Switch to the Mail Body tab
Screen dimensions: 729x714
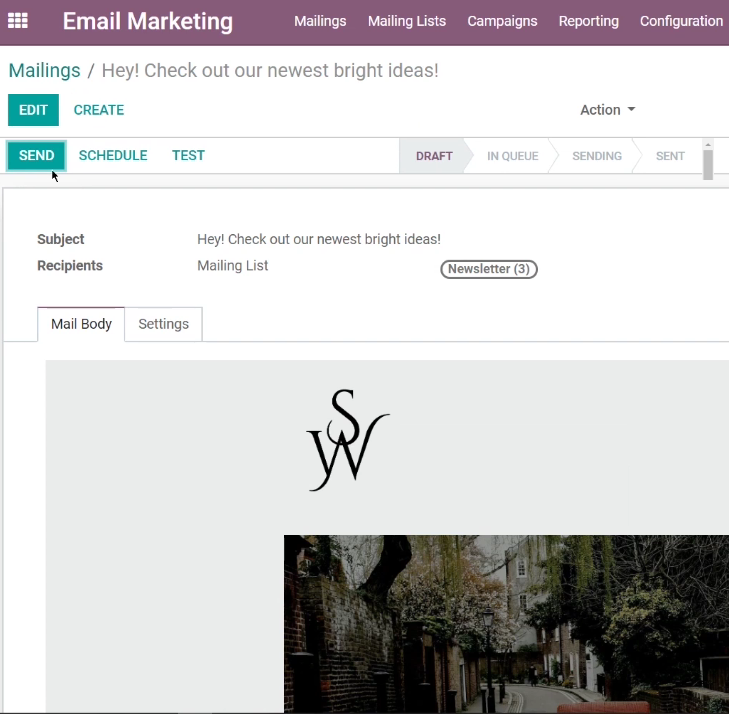click(x=81, y=324)
